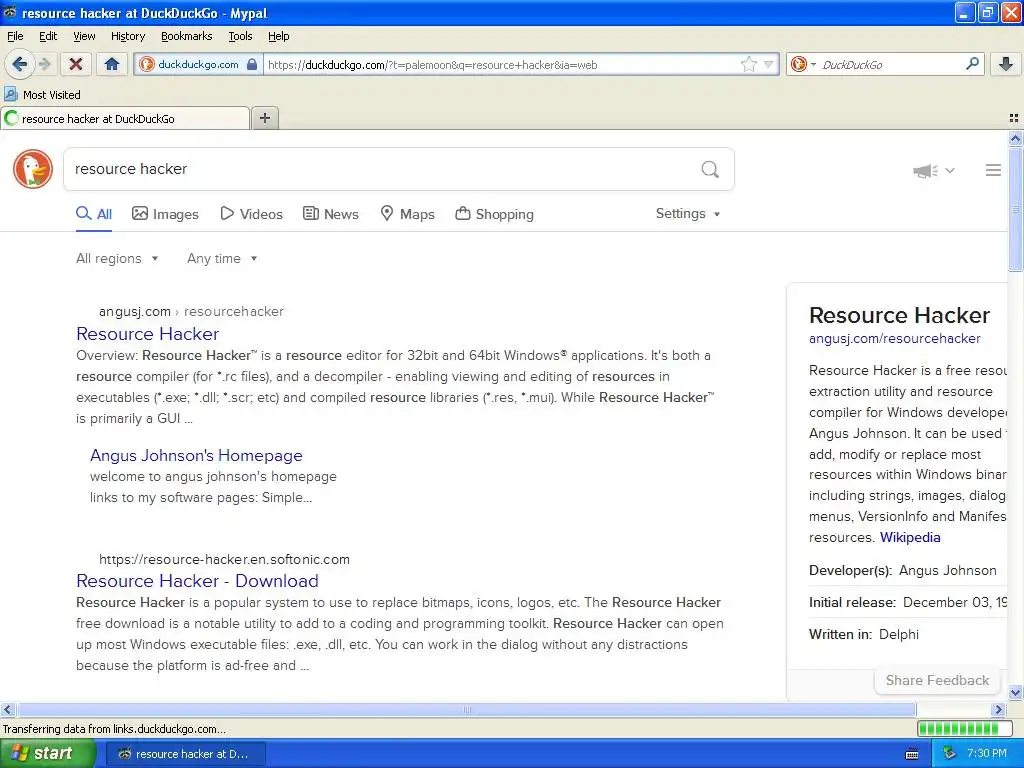Bookmark this page with the star icon

click(748, 64)
